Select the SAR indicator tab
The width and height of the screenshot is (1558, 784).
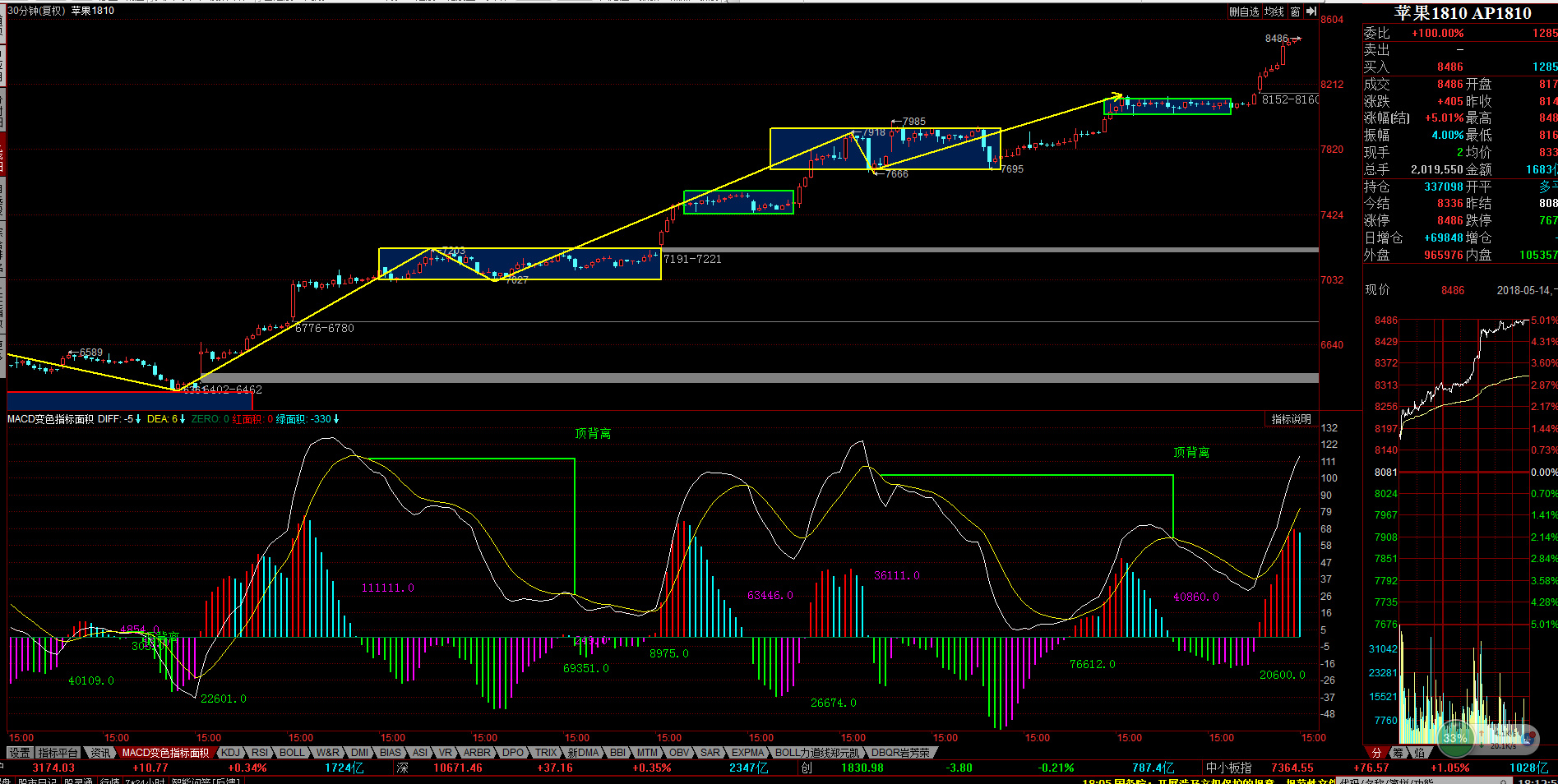click(710, 753)
